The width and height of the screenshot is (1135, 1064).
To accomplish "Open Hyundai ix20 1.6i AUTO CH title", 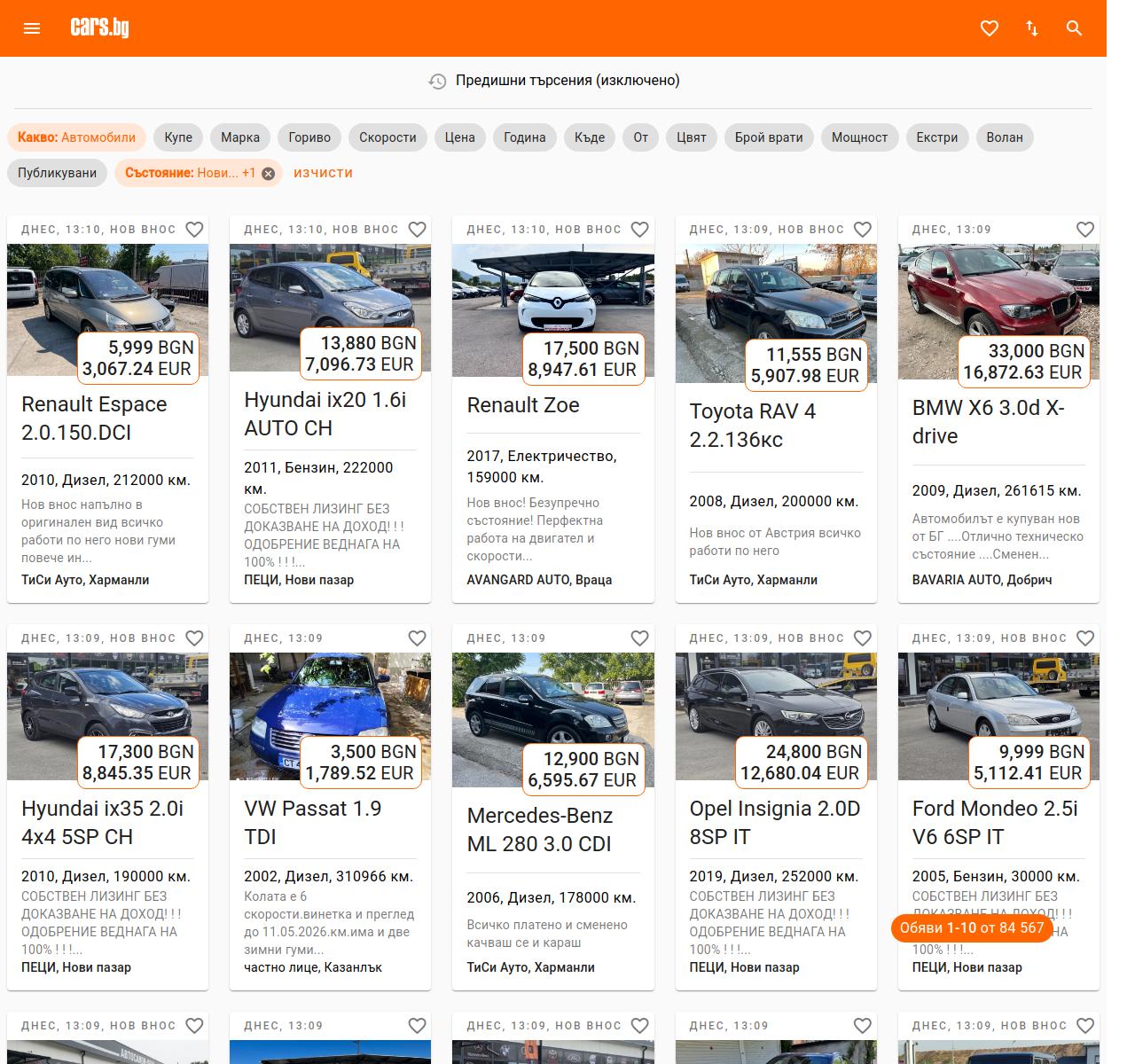I will click(325, 414).
